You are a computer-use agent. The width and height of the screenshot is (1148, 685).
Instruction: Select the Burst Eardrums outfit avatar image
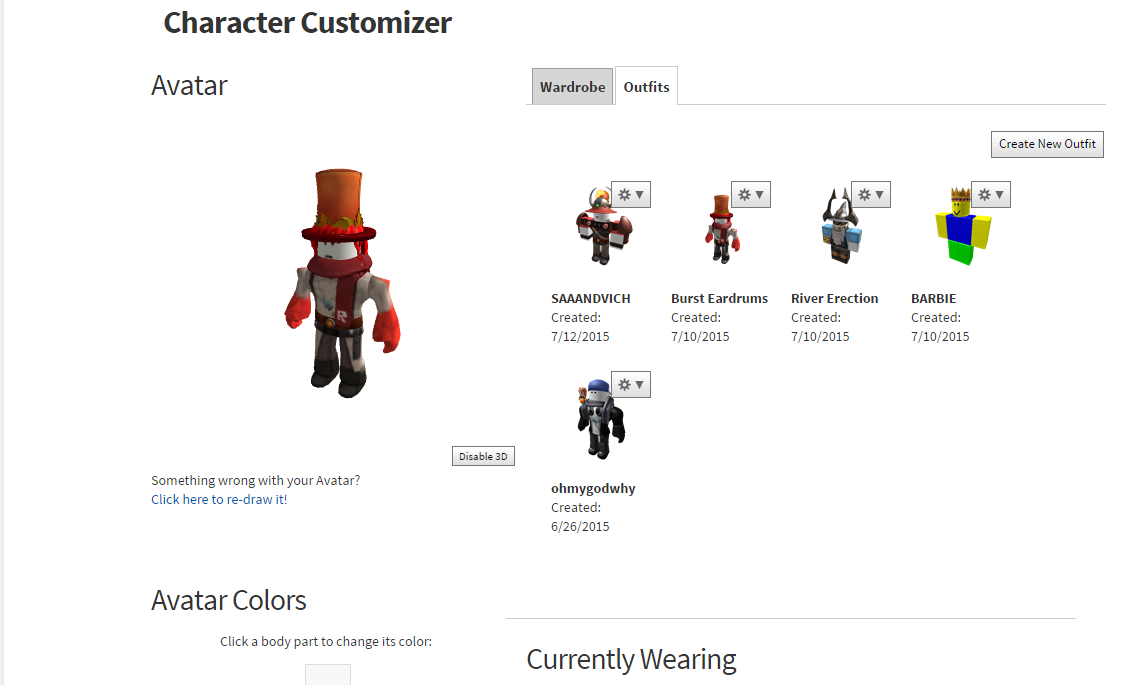pyautogui.click(x=722, y=229)
